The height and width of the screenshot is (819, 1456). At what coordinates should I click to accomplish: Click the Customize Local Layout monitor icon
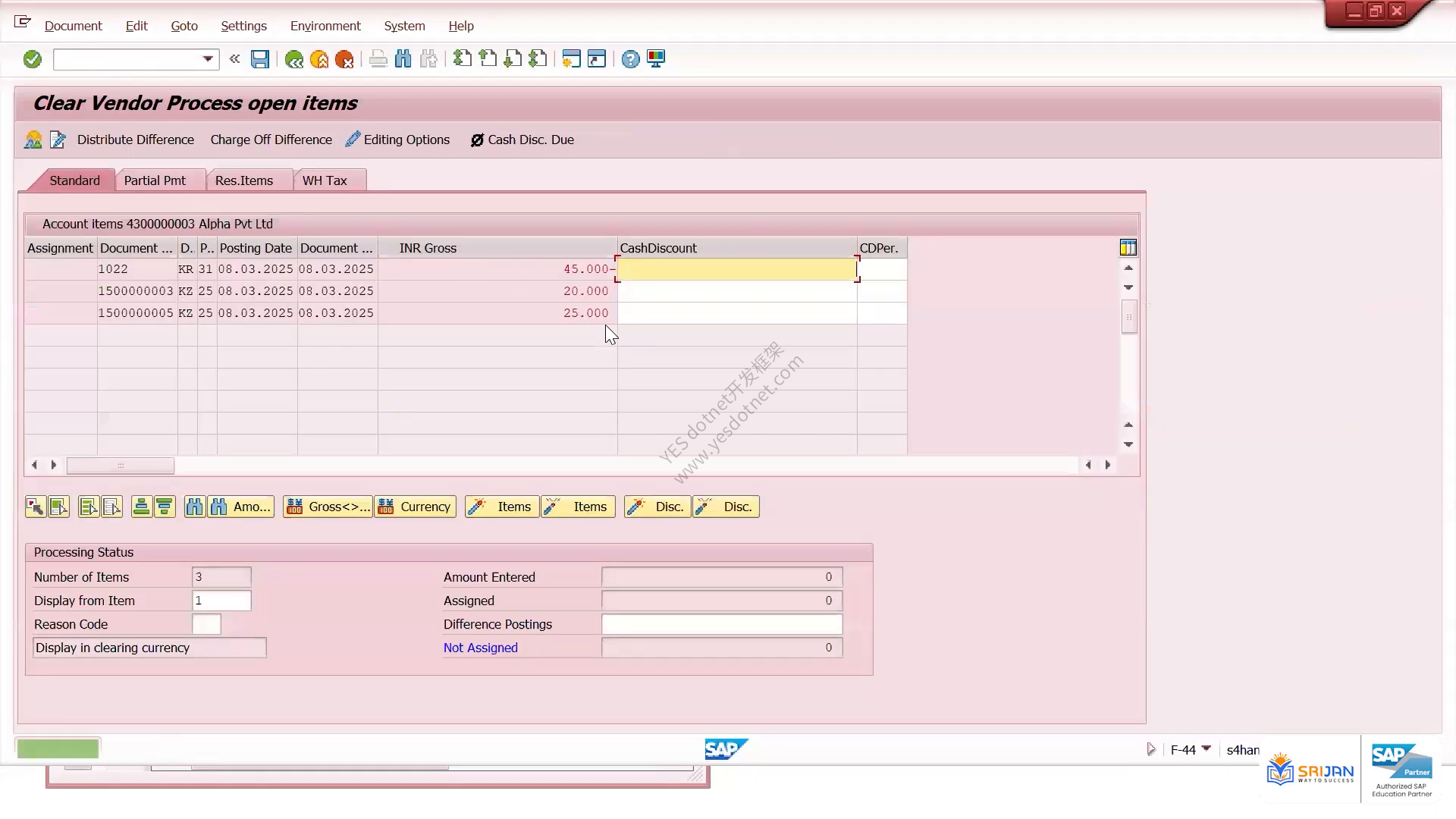tap(656, 59)
